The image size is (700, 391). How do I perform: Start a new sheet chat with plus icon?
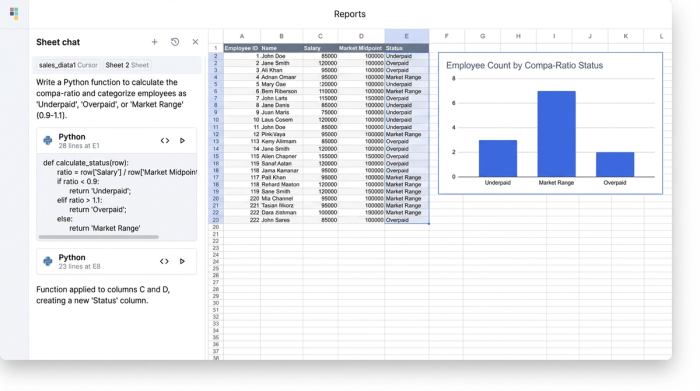click(154, 42)
